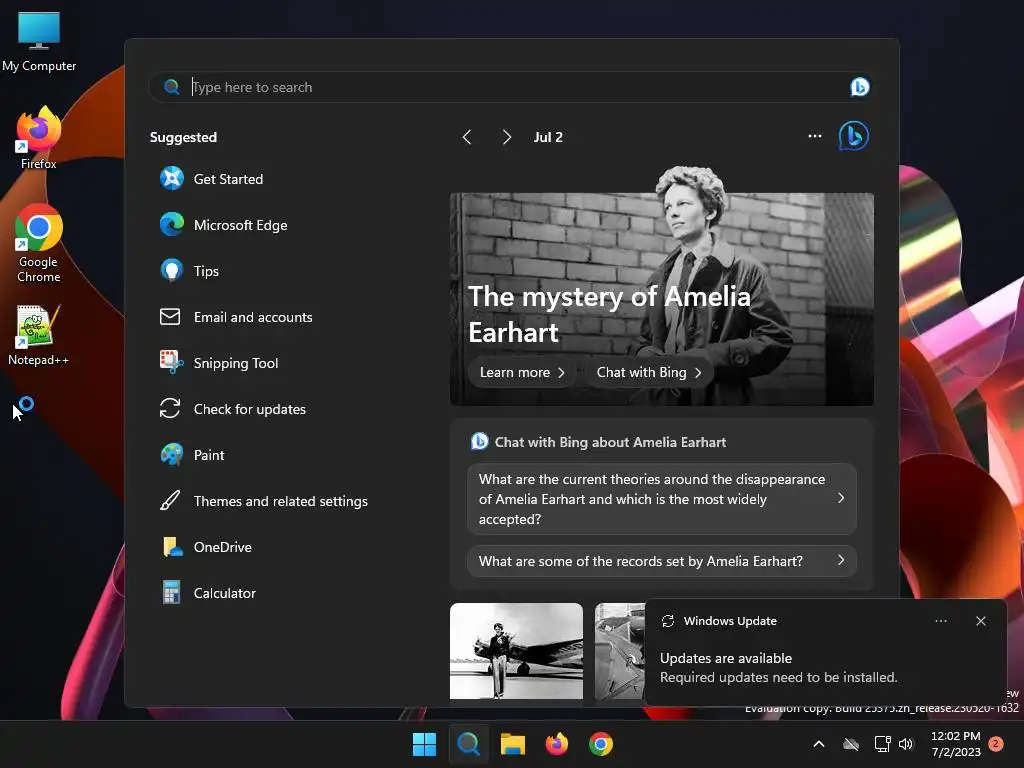This screenshot has width=1024, height=768.
Task: Open the Windows Start button
Action: (x=424, y=744)
